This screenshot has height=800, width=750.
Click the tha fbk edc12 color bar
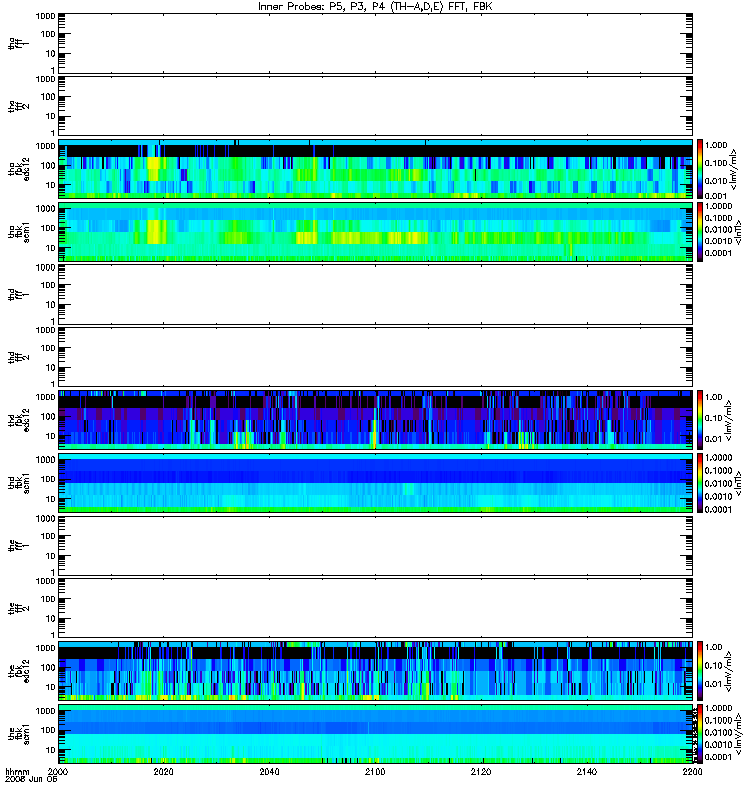tap(700, 169)
